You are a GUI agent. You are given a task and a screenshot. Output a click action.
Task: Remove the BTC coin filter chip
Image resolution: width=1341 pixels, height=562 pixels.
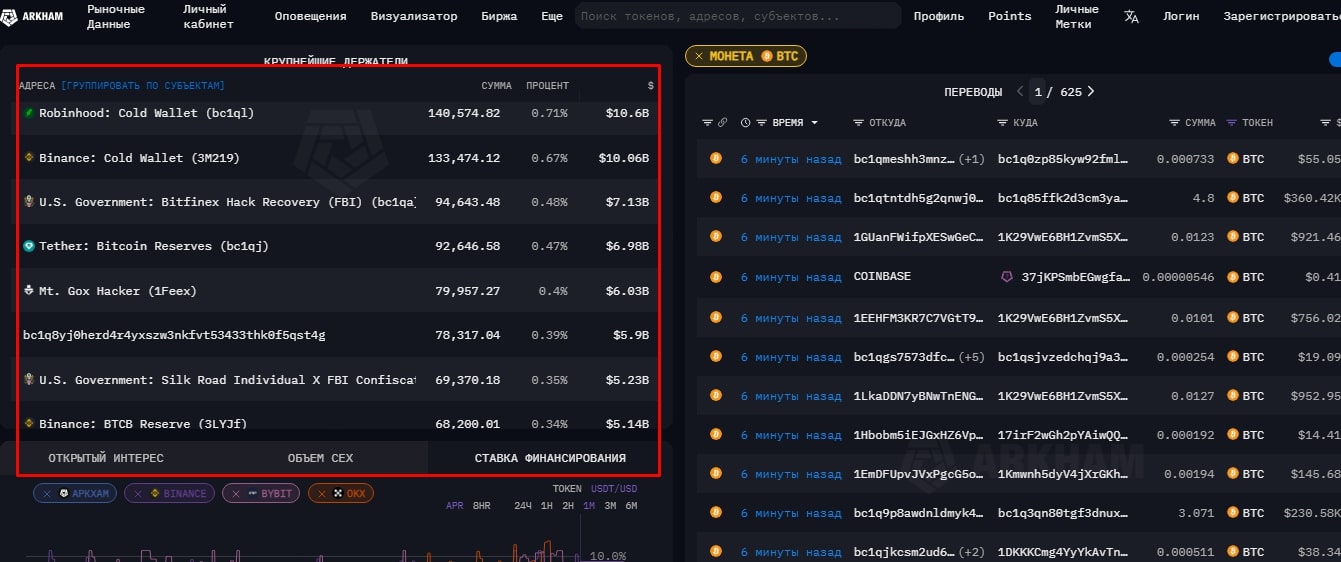(699, 56)
